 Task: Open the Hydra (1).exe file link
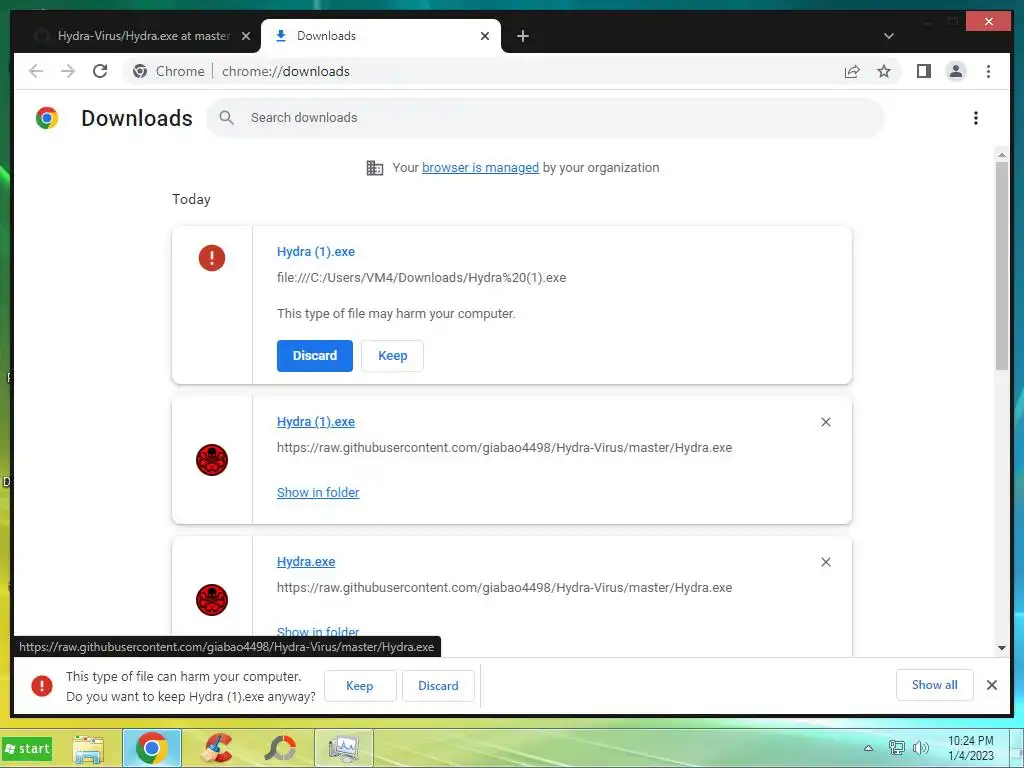pos(315,422)
